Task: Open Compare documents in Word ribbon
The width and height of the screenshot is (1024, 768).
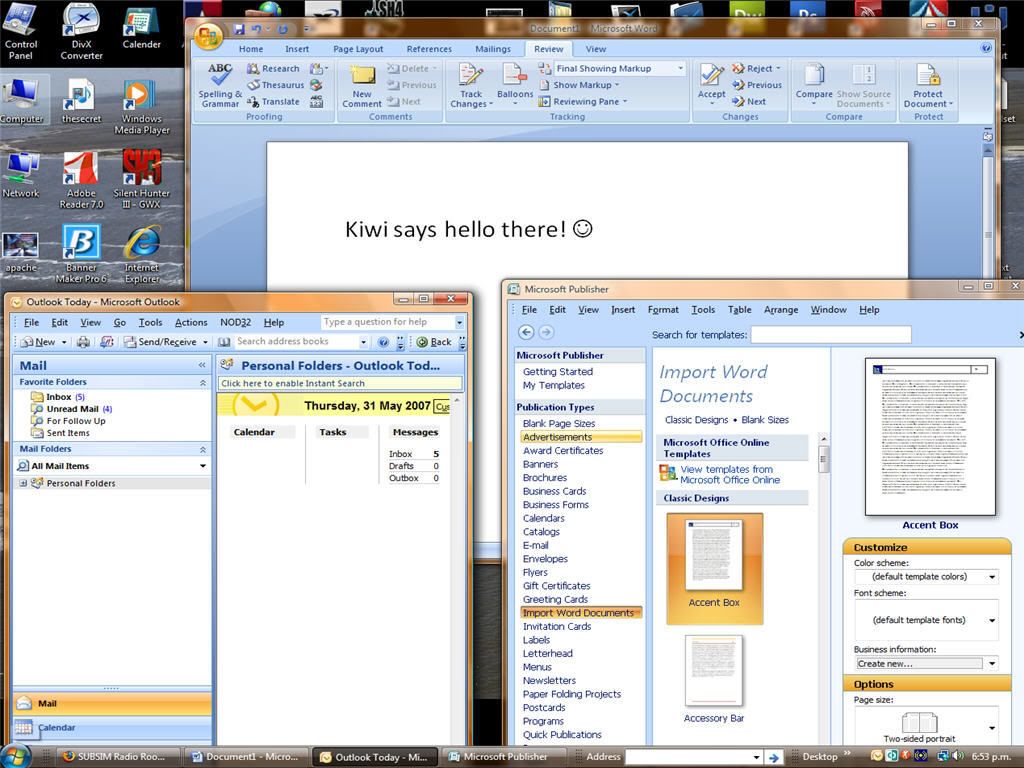Action: click(814, 85)
